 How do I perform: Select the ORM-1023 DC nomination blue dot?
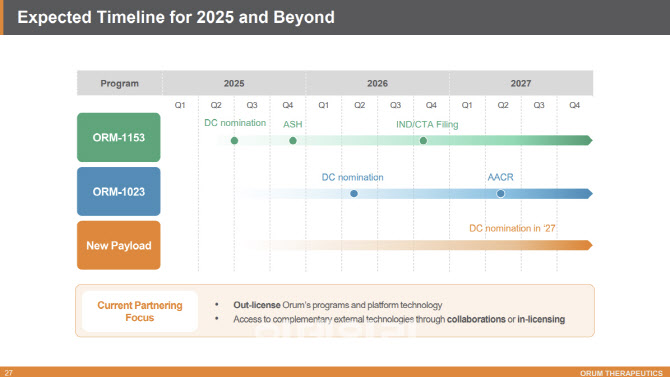(354, 194)
